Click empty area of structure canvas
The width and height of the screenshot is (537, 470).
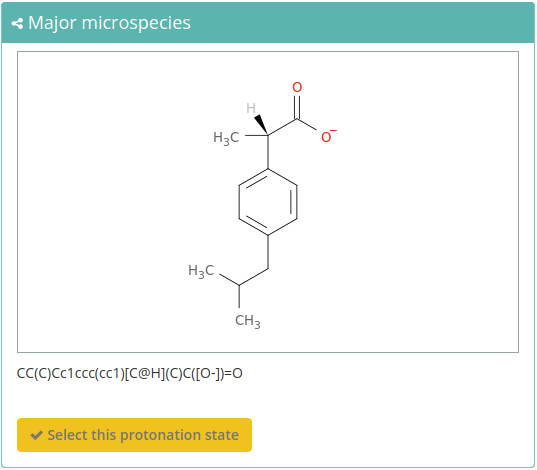pyautogui.click(x=411, y=206)
